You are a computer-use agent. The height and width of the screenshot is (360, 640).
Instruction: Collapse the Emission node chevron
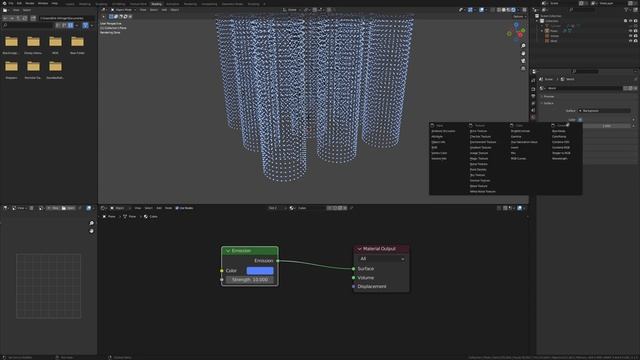click(228, 251)
